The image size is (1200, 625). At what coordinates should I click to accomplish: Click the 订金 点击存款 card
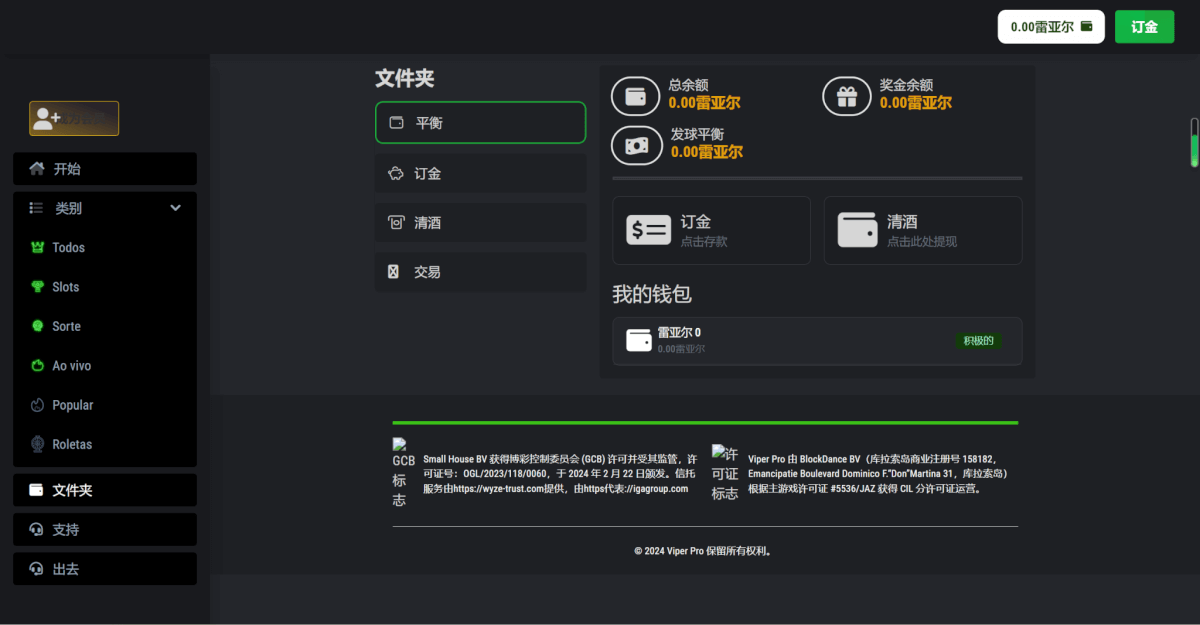[711, 230]
